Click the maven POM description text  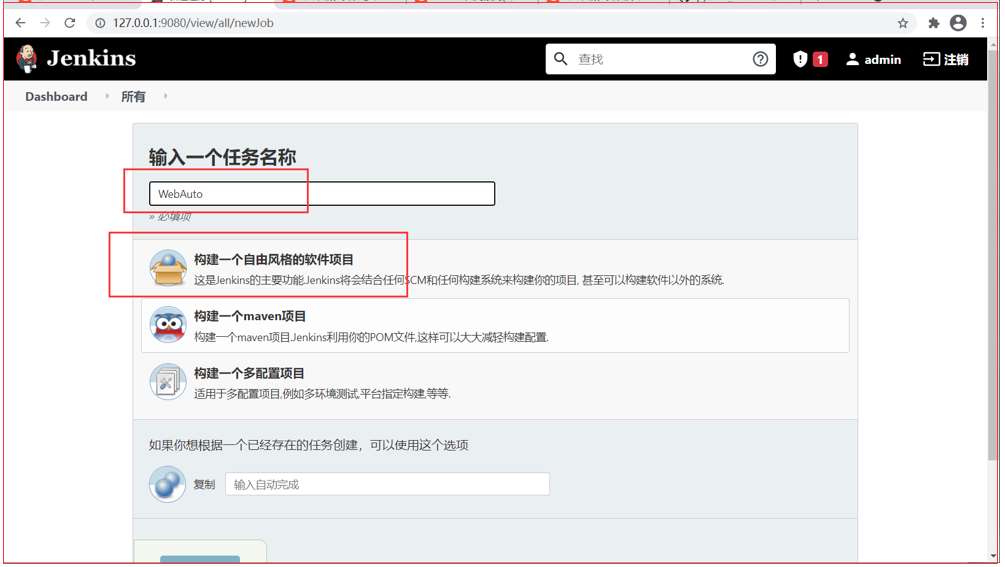point(371,337)
